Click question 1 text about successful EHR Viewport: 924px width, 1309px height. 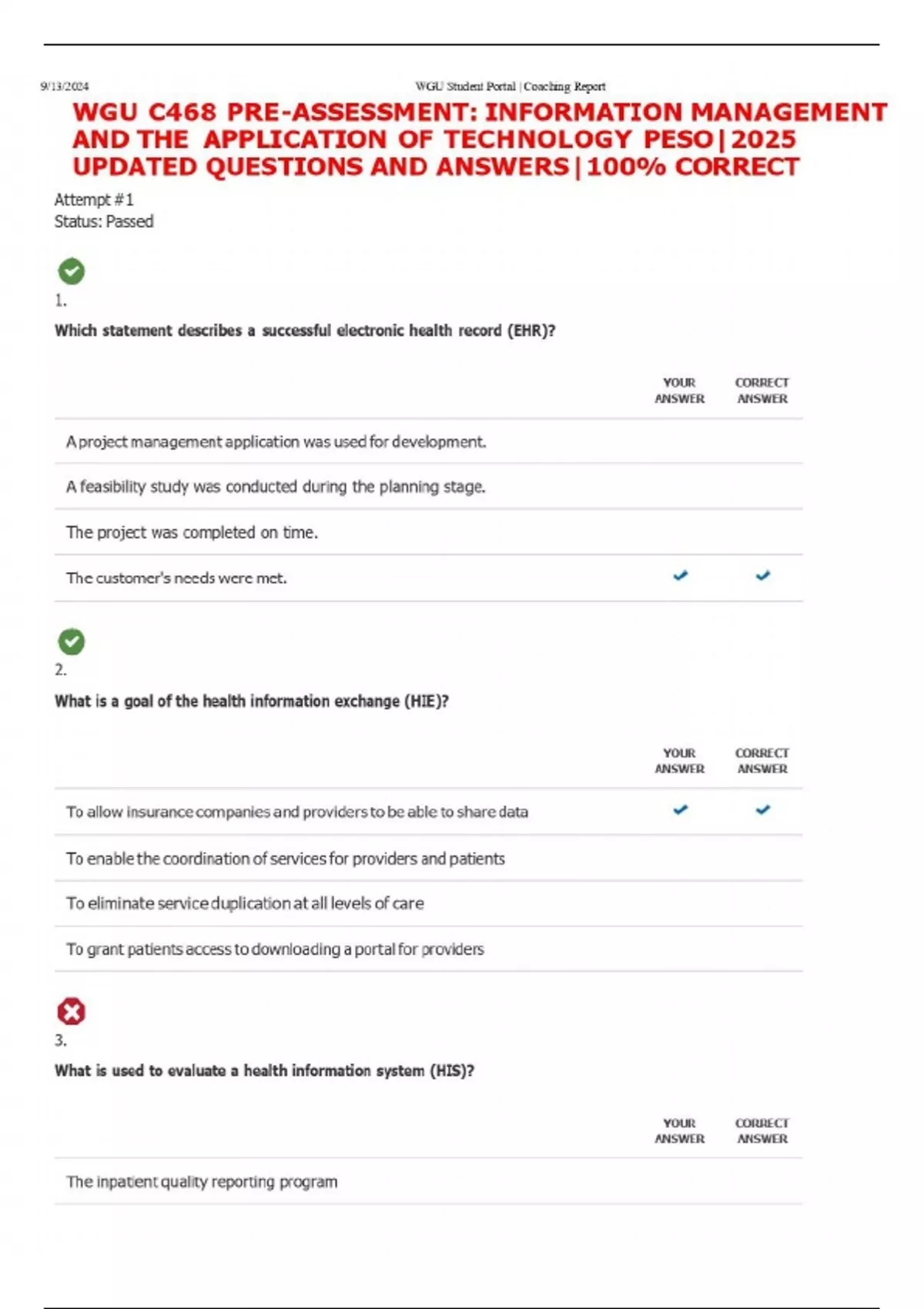pyautogui.click(x=304, y=331)
